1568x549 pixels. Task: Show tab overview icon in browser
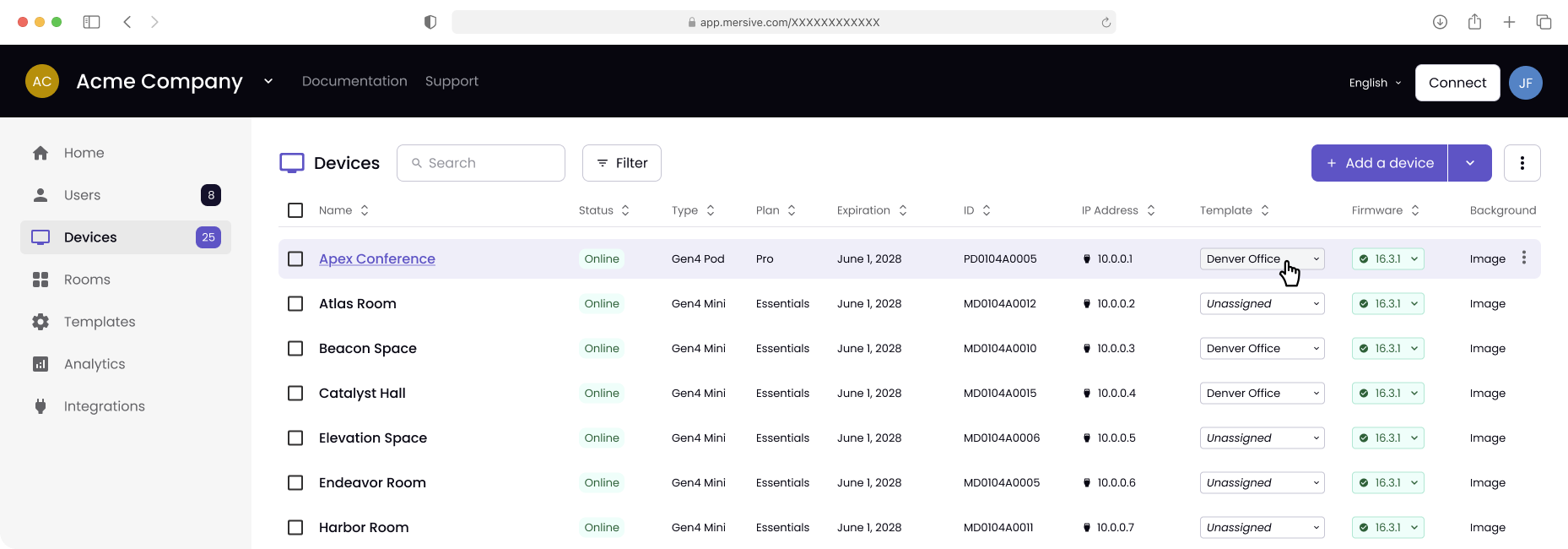pyautogui.click(x=1544, y=22)
